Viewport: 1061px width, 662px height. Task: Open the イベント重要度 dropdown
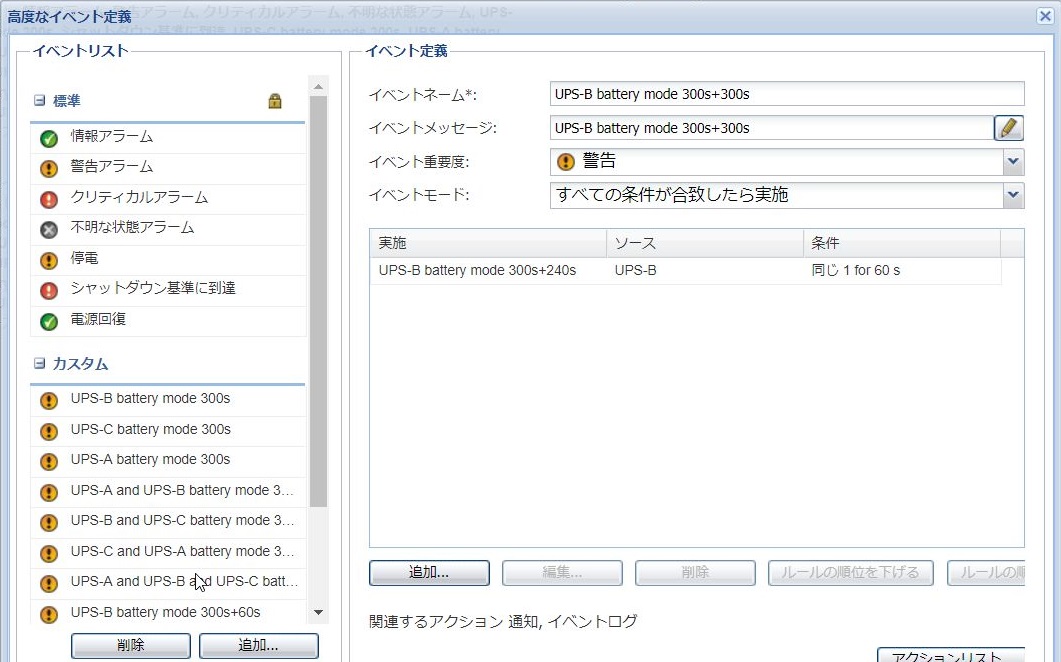coord(1013,161)
